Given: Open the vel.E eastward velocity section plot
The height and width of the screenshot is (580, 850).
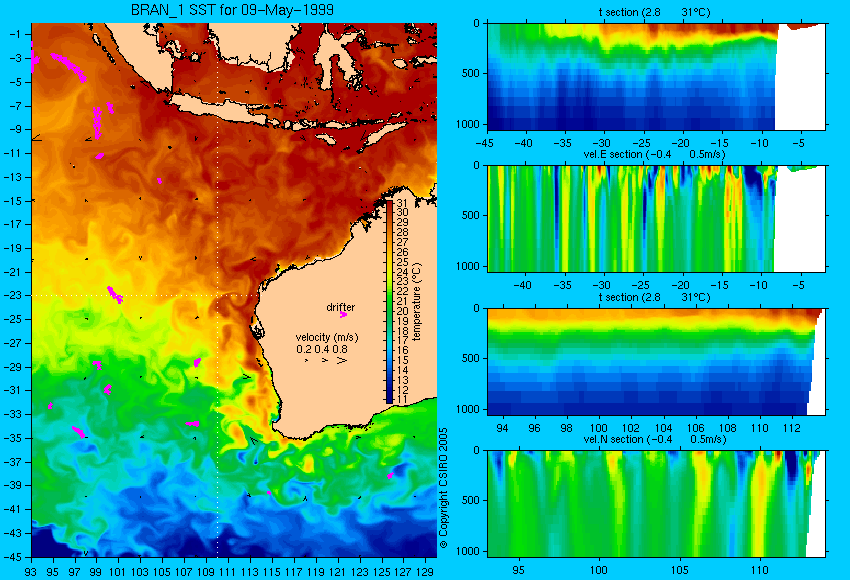Looking at the screenshot, I should [x=656, y=218].
